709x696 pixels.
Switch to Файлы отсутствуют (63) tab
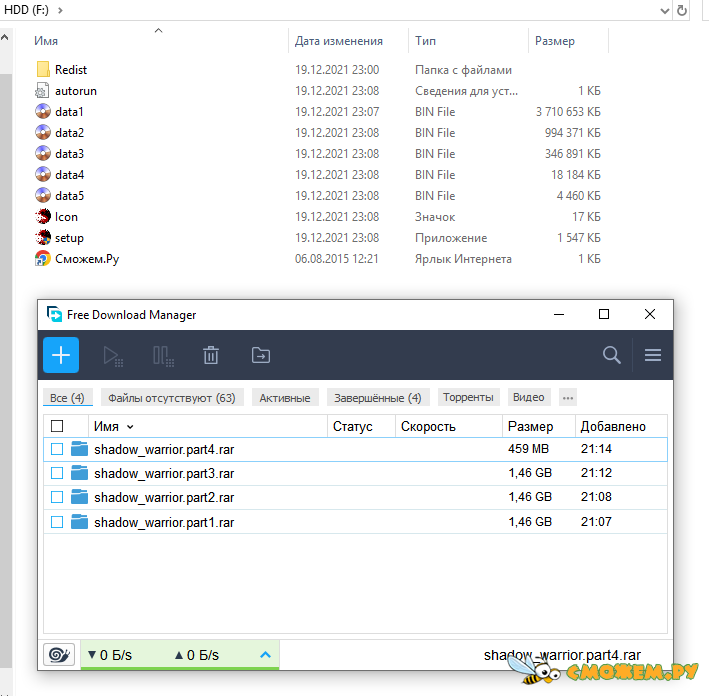click(x=172, y=398)
